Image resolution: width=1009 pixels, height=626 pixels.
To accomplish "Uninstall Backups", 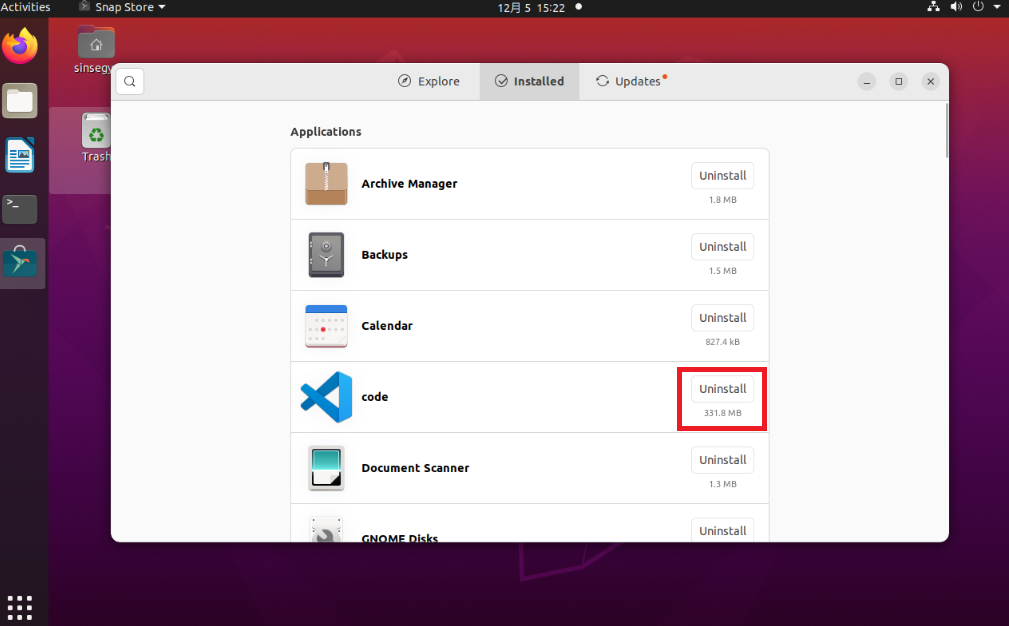I will coord(723,247).
